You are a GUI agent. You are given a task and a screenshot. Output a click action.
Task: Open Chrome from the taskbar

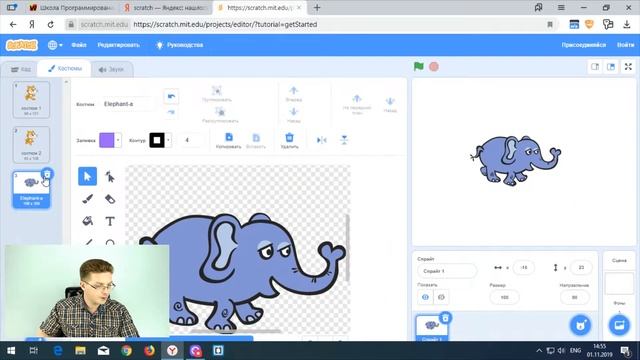(x=127, y=351)
